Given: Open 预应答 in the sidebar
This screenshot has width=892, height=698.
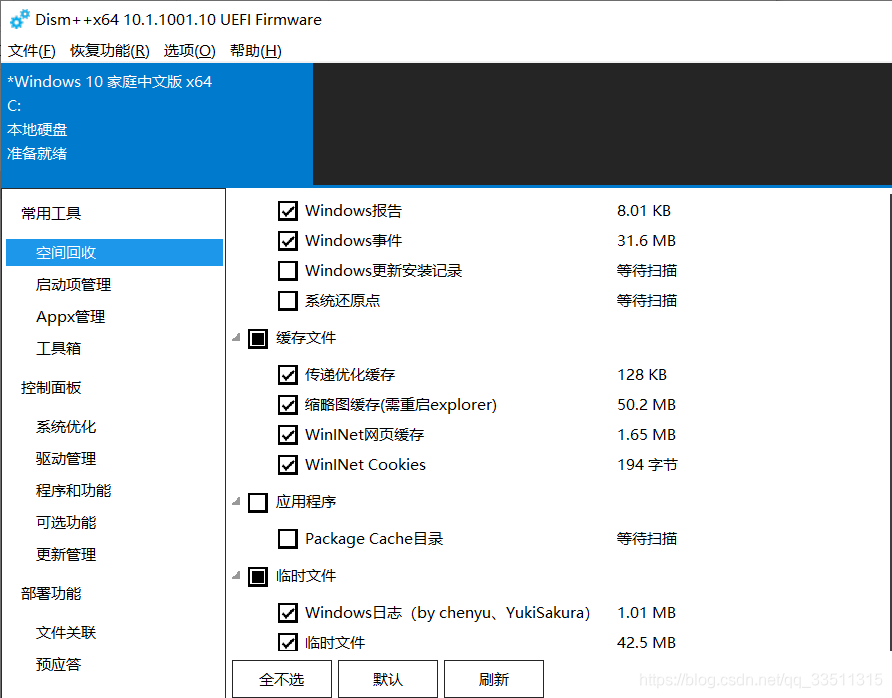Looking at the screenshot, I should point(58,664).
